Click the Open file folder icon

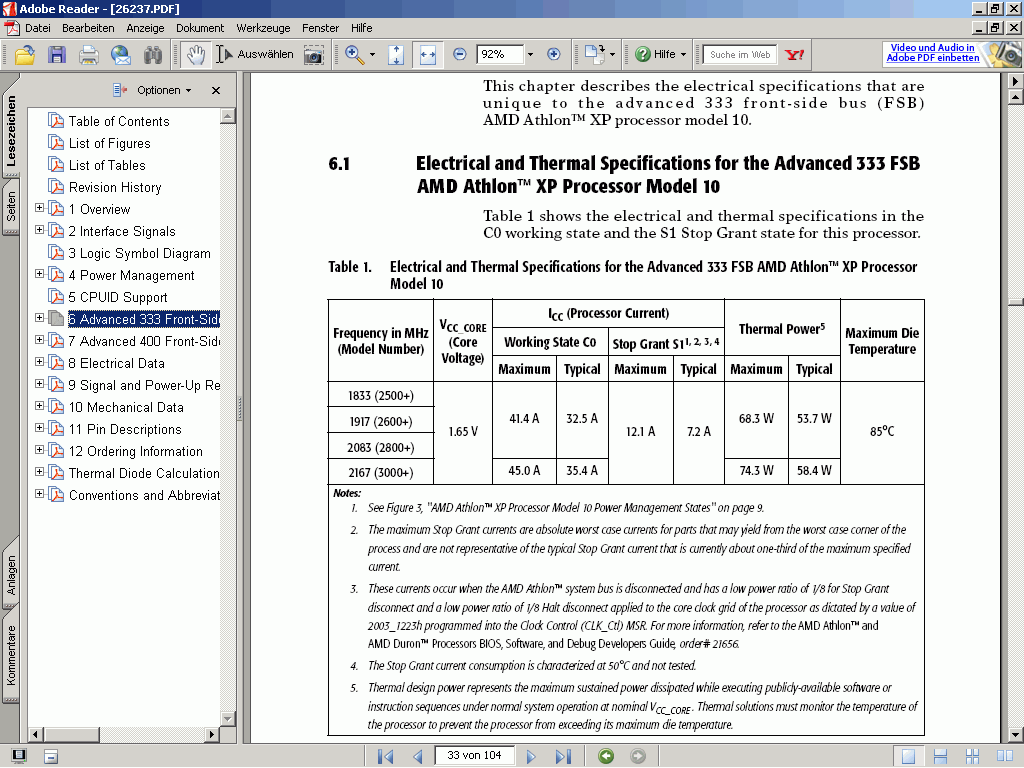(25, 55)
